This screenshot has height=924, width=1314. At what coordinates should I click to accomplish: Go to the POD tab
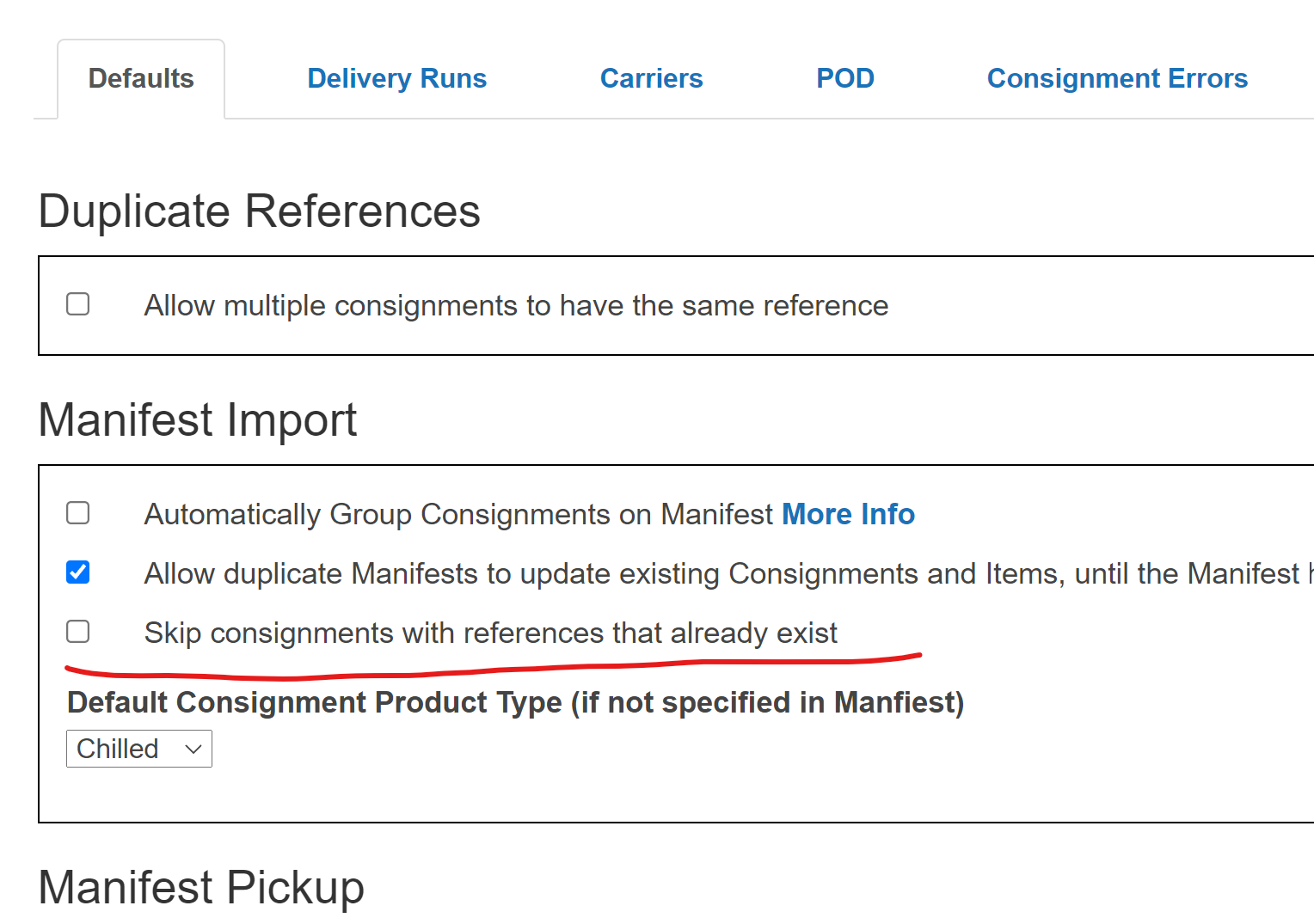pos(844,78)
